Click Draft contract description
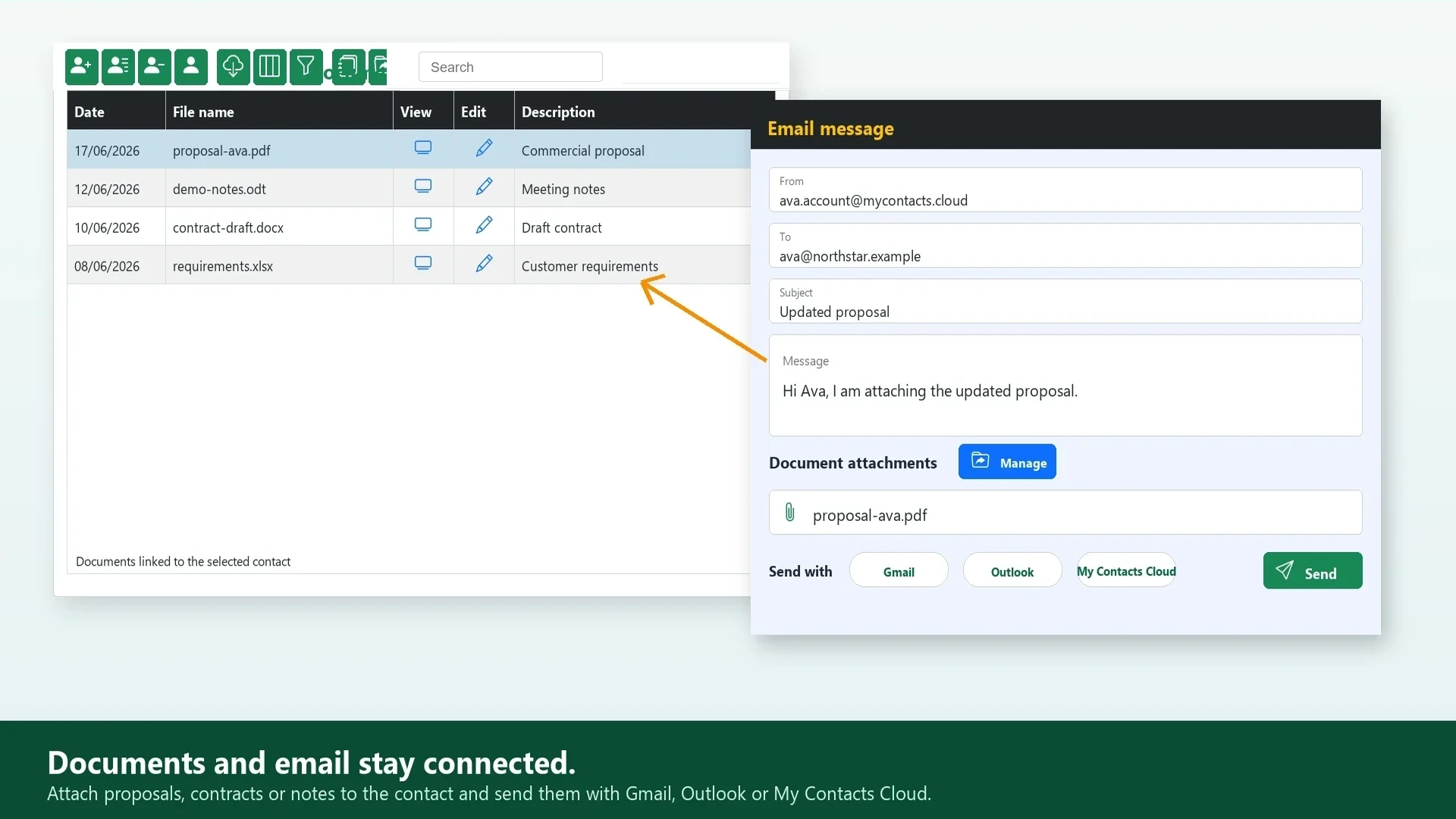Image resolution: width=1456 pixels, height=819 pixels. coord(562,228)
